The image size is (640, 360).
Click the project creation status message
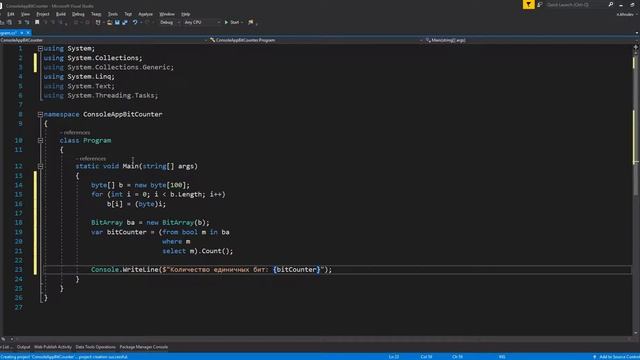point(64,357)
